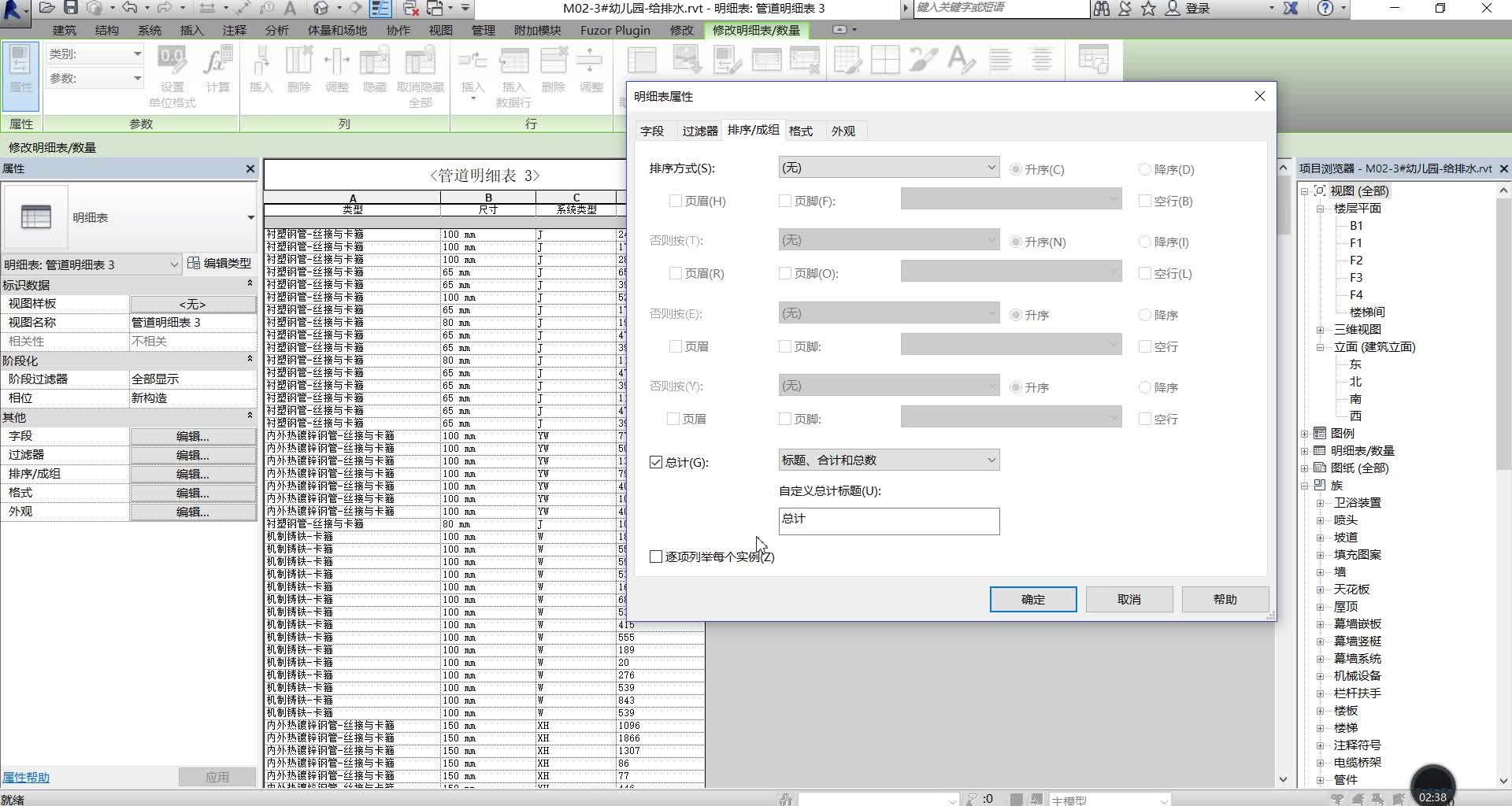Image resolution: width=1512 pixels, height=806 pixels.
Task: Click the Autodesk Exchange Apps X icon
Action: pos(1291,9)
